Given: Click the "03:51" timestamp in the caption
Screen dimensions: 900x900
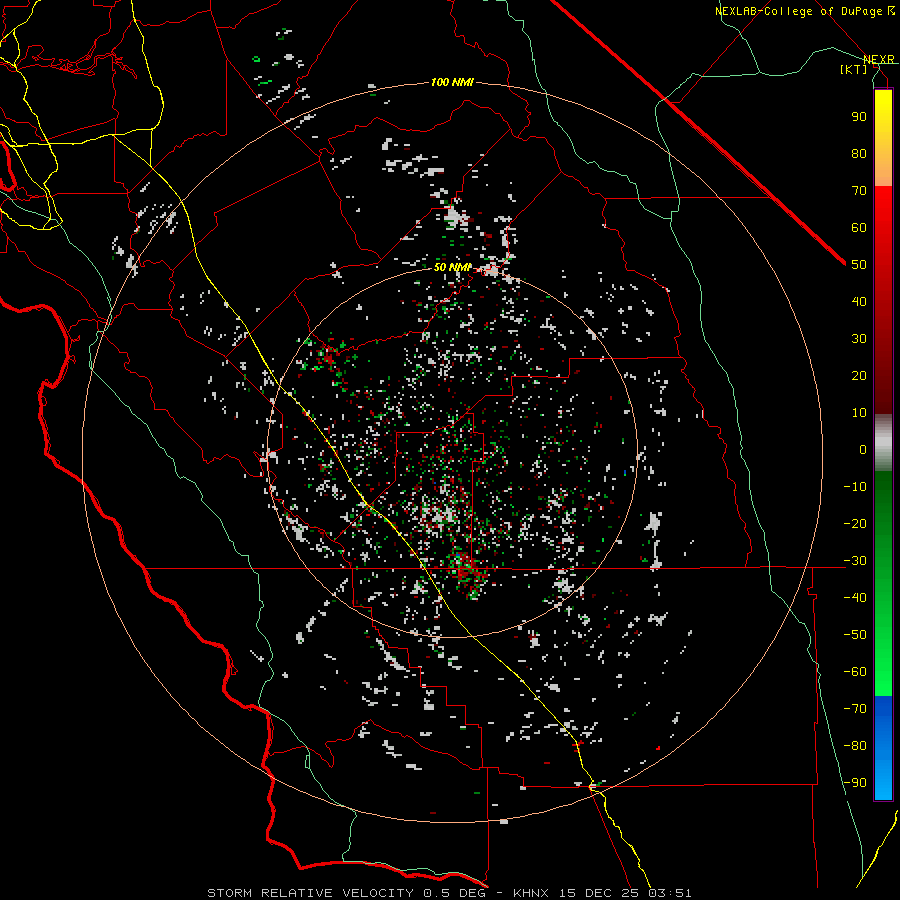Looking at the screenshot, I should (670, 893).
